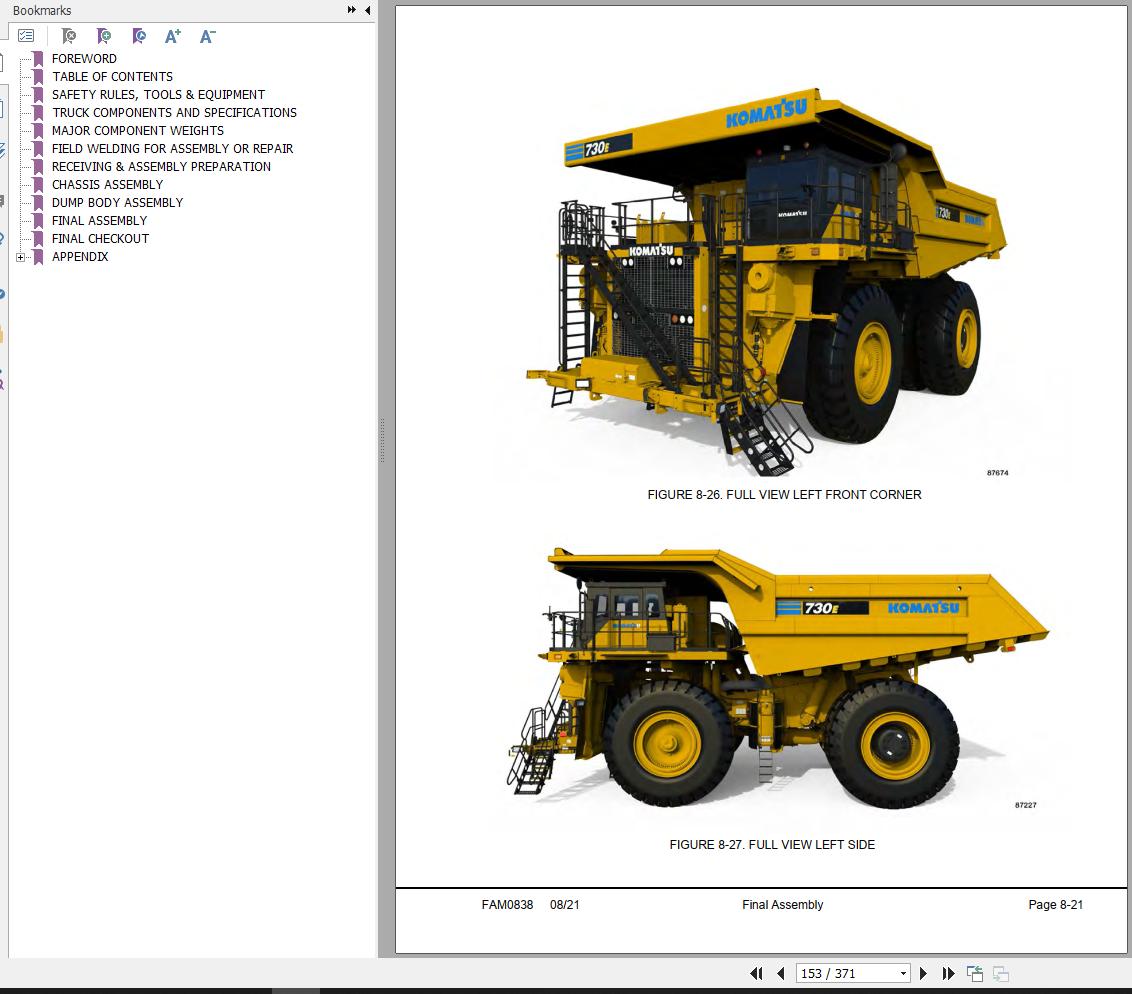Viewport: 1132px width, 994px height.
Task: Open the CHASSIS ASSEMBLY bookmark
Action: (x=106, y=184)
